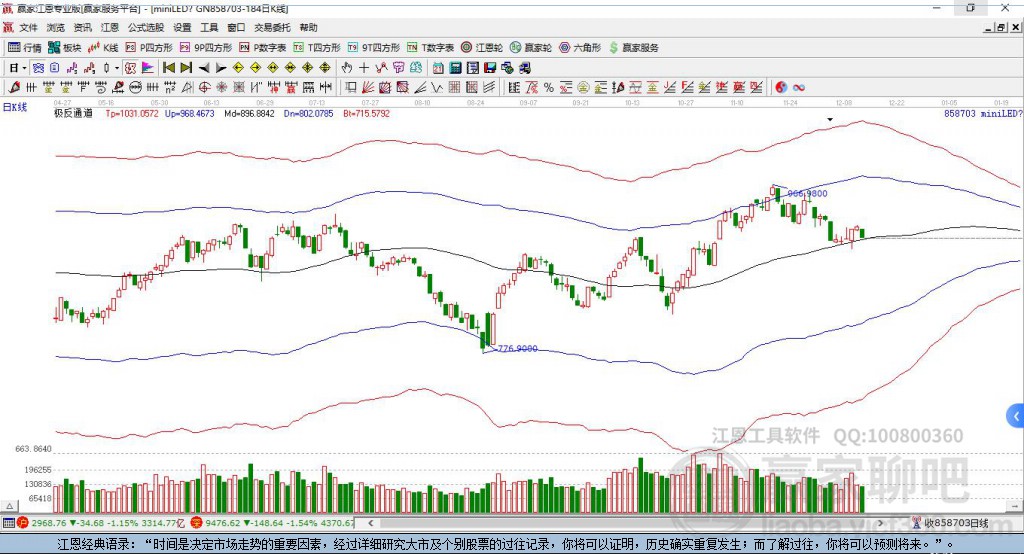Select the zigzag wave line tool
Image resolution: width=1024 pixels, height=554 pixels.
tap(437, 88)
